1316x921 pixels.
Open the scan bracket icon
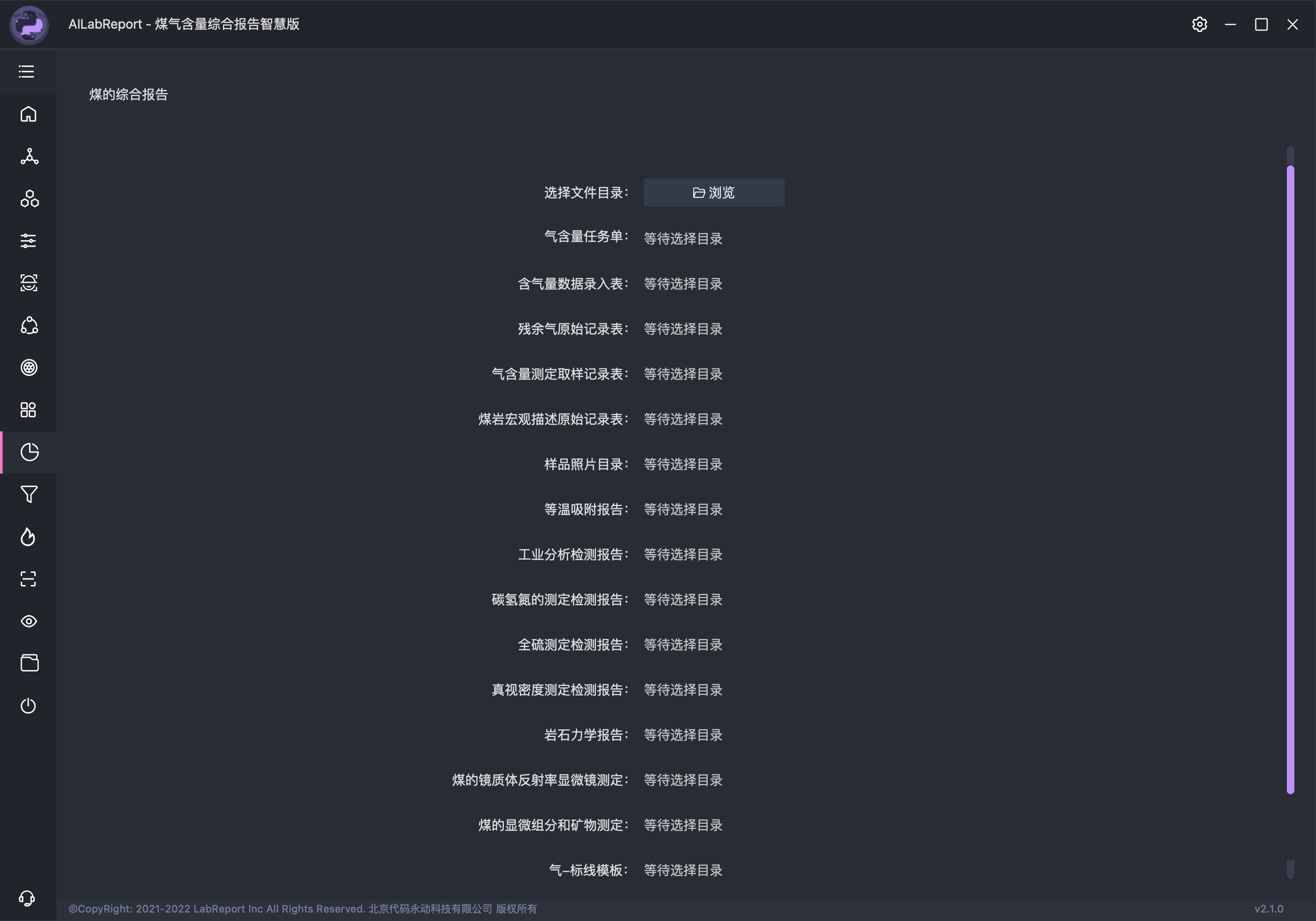tap(28, 579)
